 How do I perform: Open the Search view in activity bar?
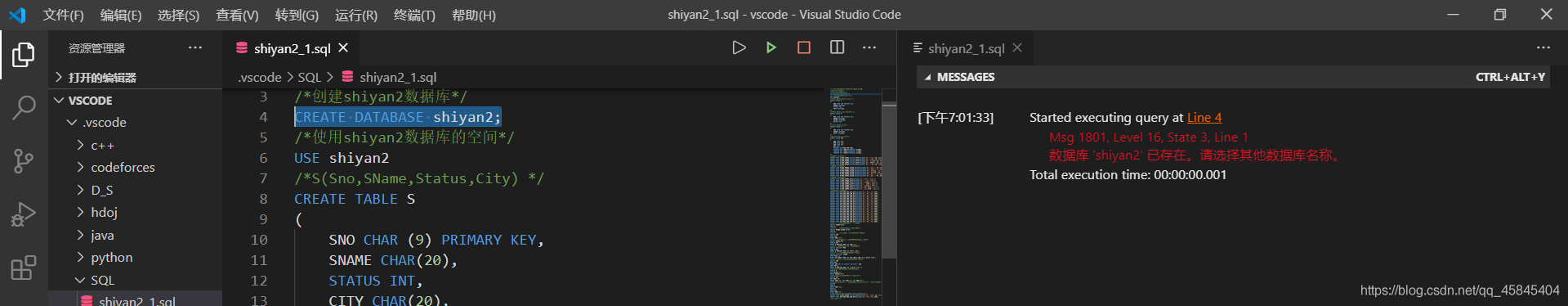24,107
